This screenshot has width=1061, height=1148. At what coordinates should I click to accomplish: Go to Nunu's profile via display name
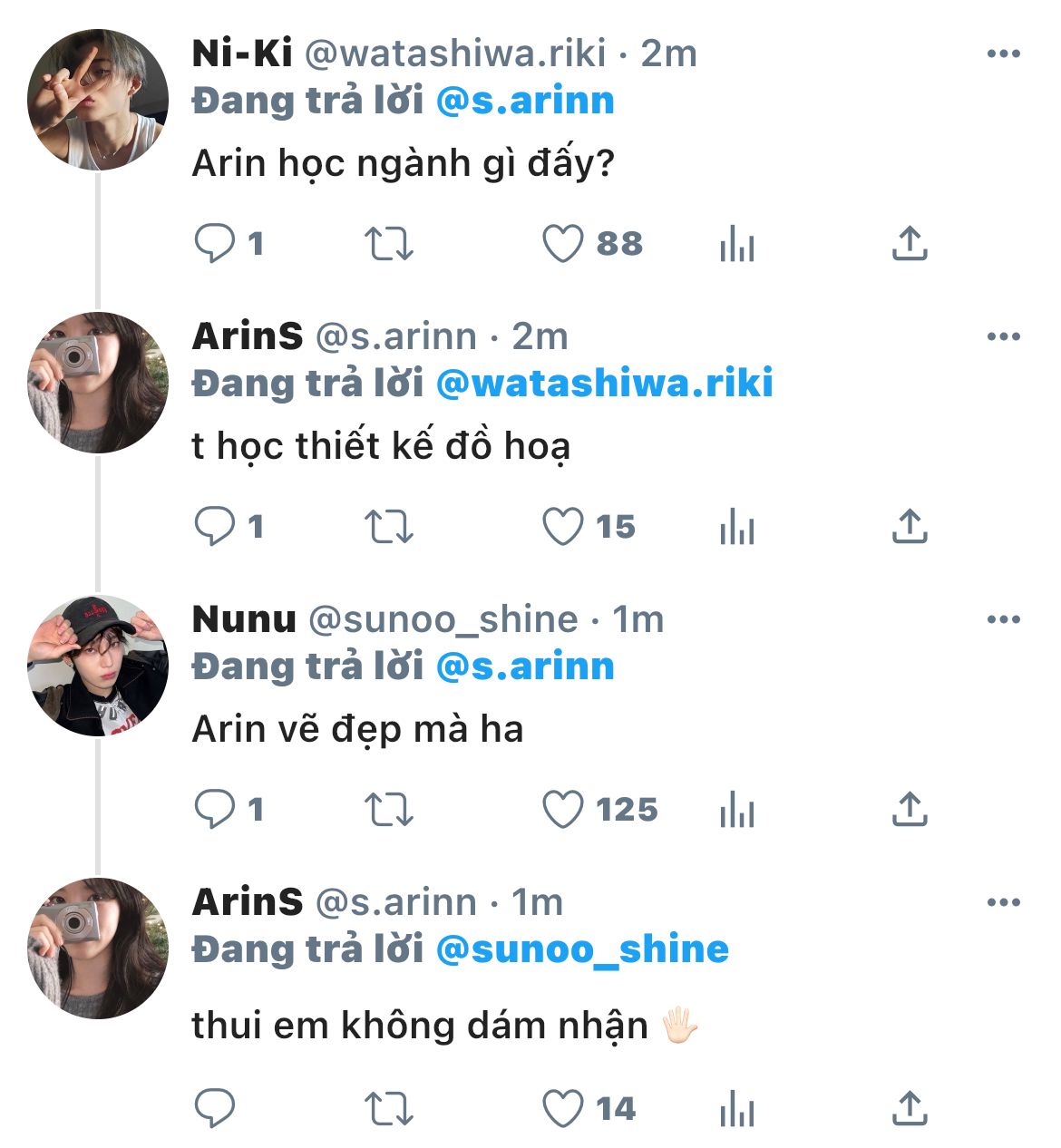tap(244, 620)
